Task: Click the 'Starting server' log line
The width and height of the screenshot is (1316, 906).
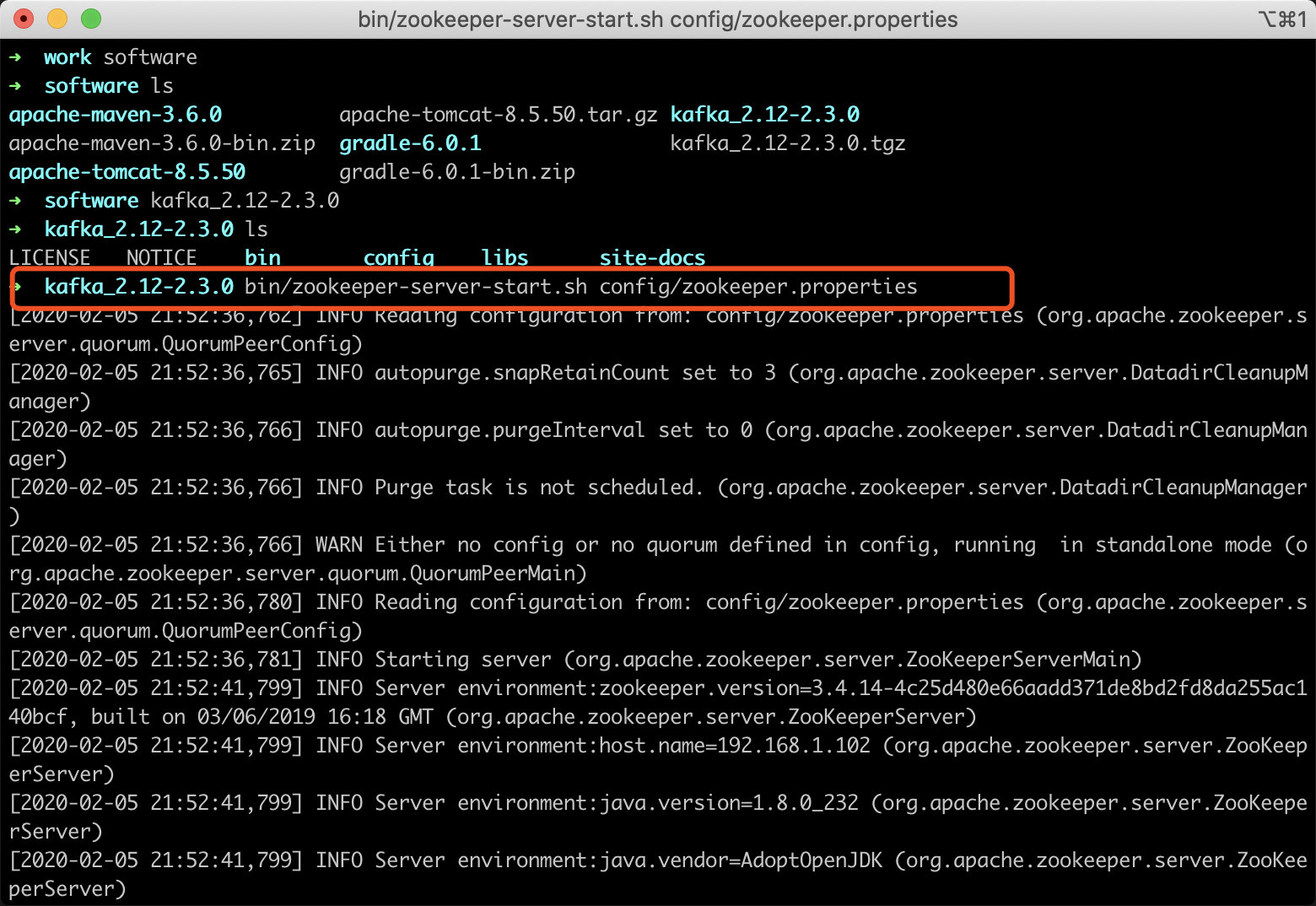Action: click(x=575, y=659)
